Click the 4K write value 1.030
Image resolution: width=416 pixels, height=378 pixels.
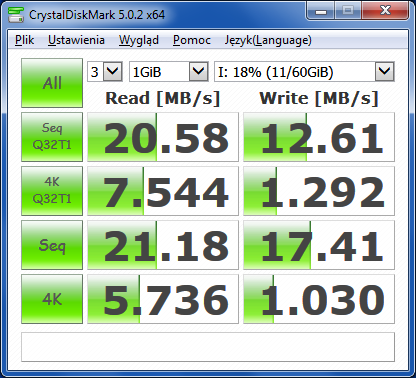point(319,299)
